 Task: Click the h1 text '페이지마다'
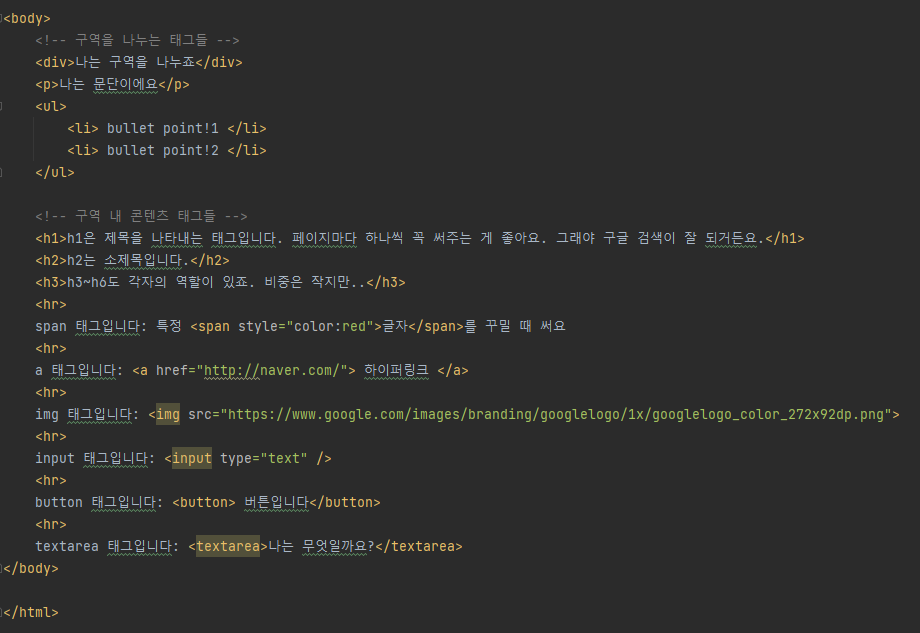324,239
